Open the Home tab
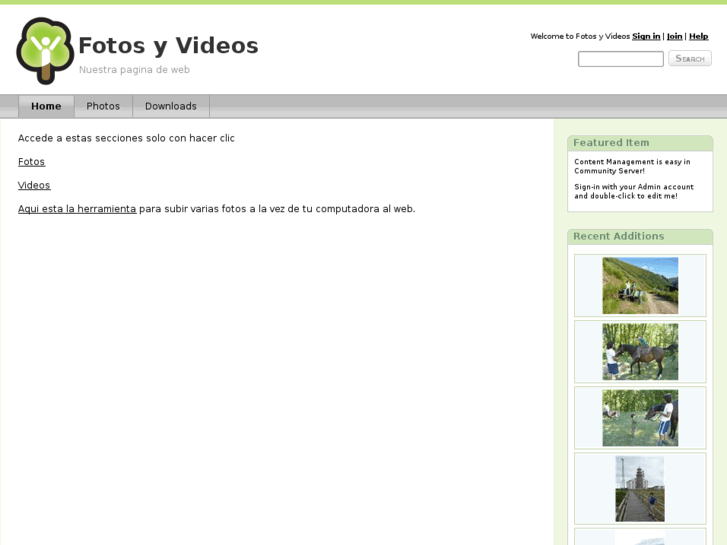The image size is (727, 545). [x=46, y=106]
